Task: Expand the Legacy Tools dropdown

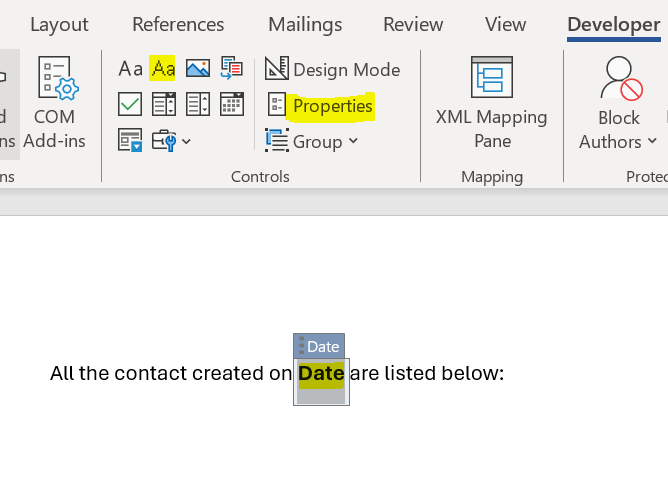Action: point(171,141)
